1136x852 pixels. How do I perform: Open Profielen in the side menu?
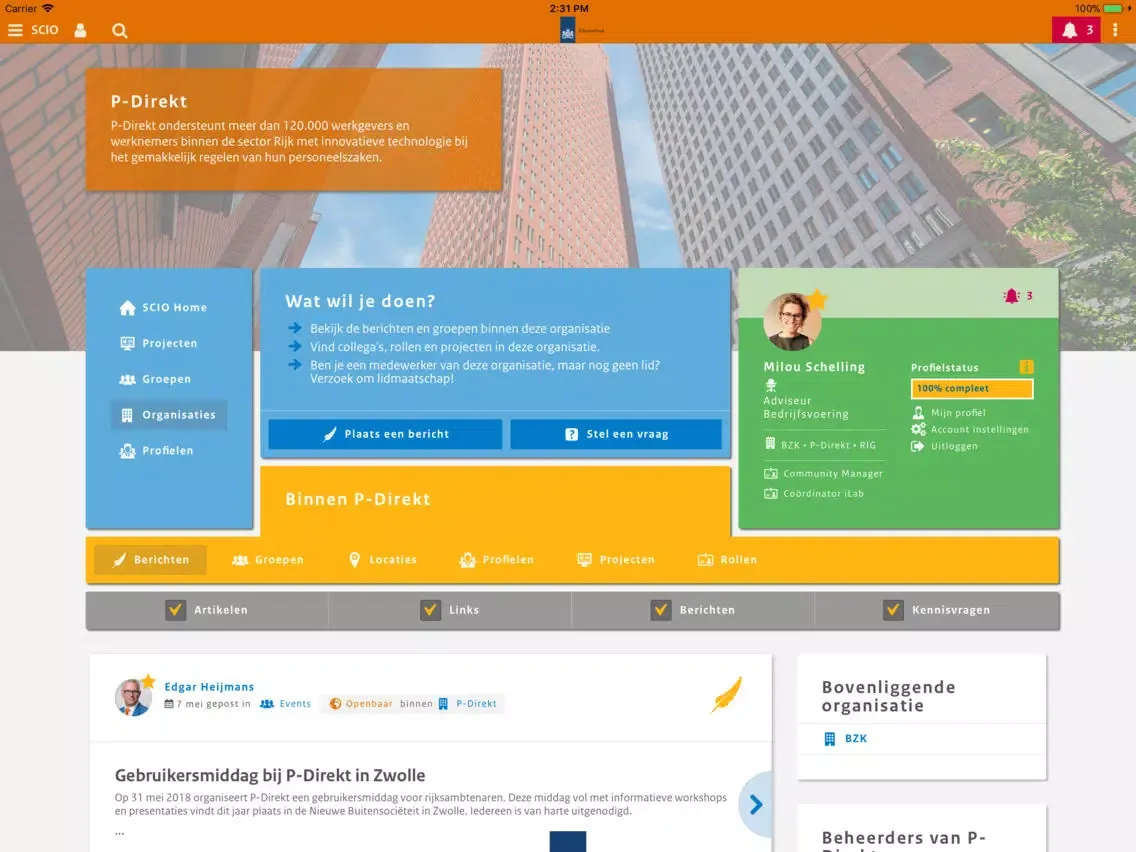click(x=157, y=451)
